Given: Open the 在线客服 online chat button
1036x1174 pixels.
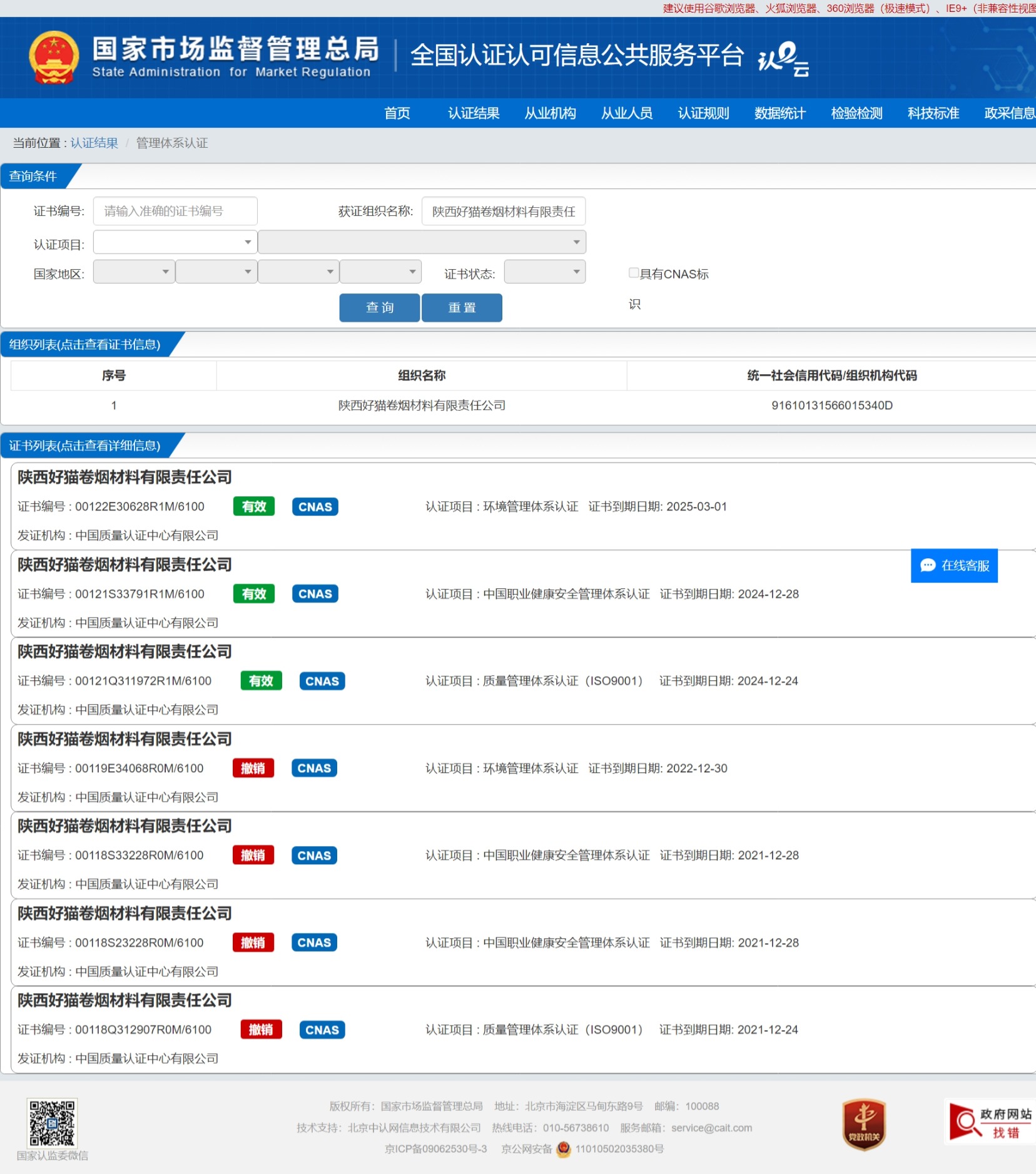Looking at the screenshot, I should point(954,566).
